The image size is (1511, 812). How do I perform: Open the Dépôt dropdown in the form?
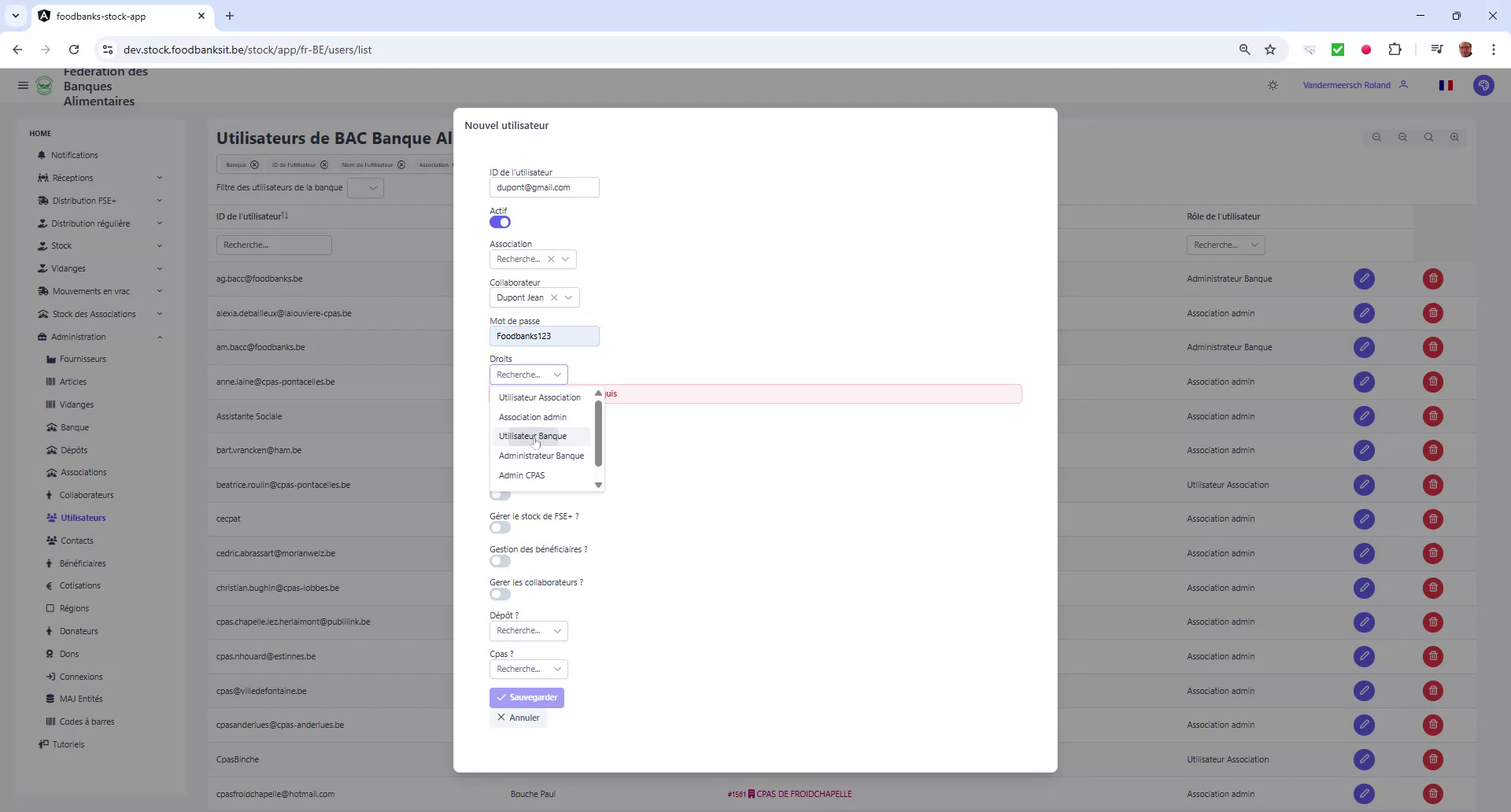point(527,630)
